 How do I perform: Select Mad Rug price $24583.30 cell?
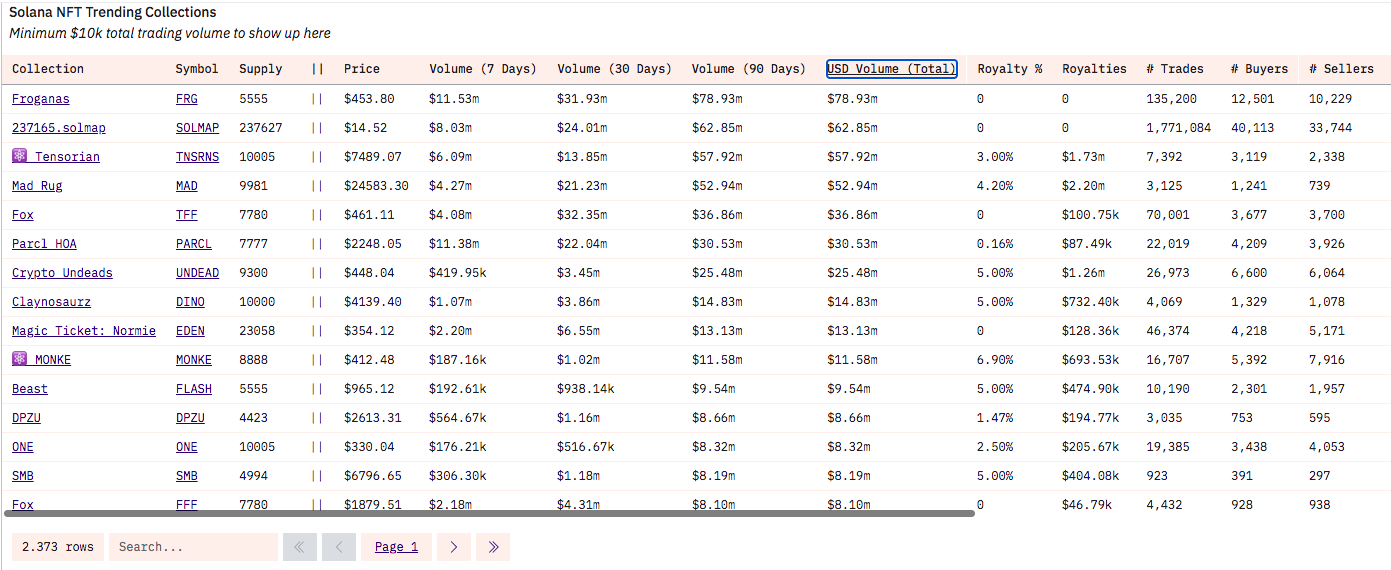coord(376,186)
